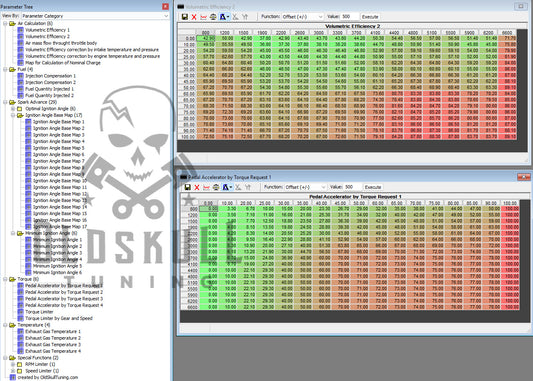Click the grayed X-axis icon in Pedal Accelerator toolbar
The height and width of the screenshot is (381, 533).
238,187
